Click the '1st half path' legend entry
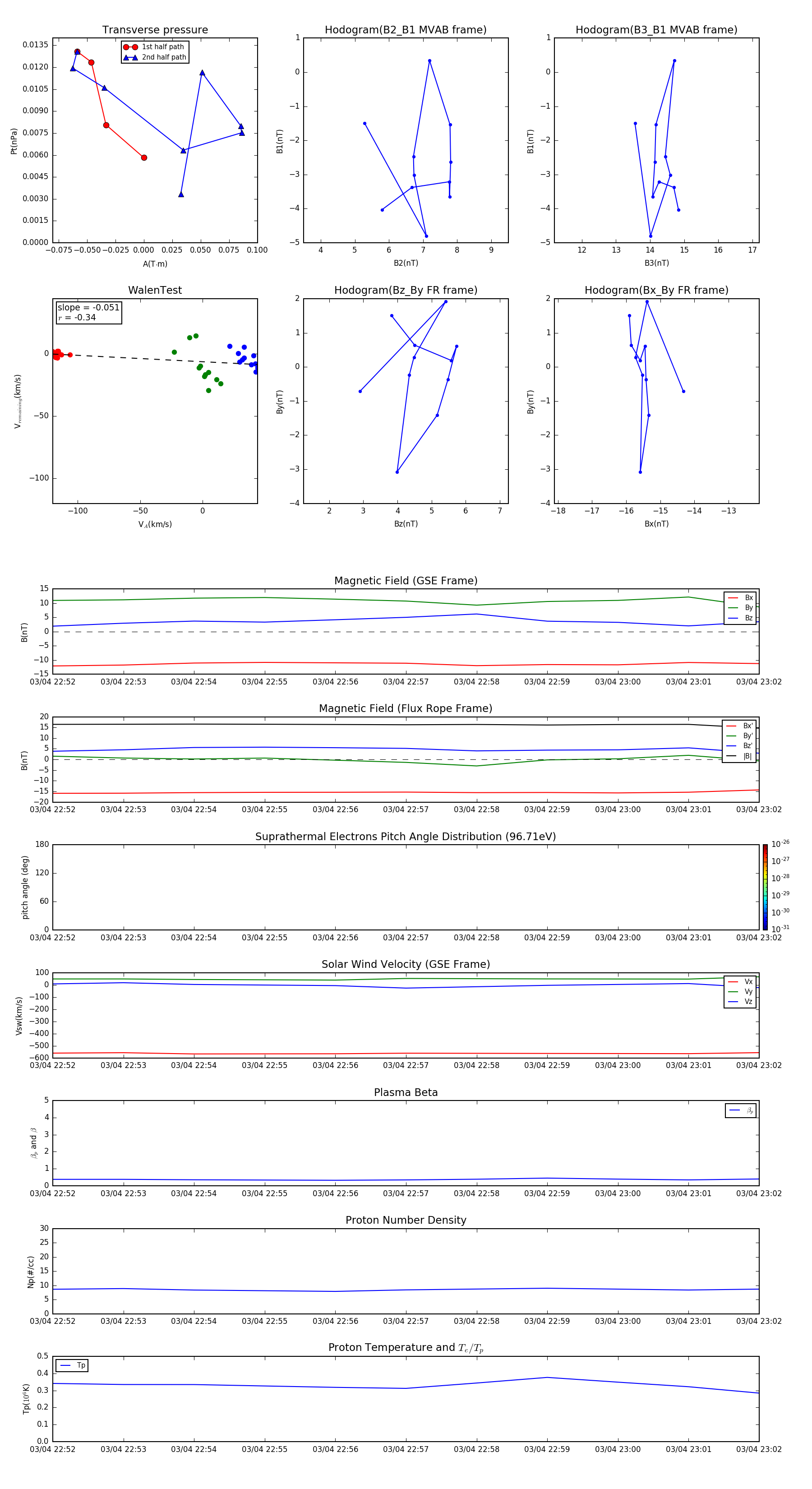812x1489 pixels. (x=154, y=47)
